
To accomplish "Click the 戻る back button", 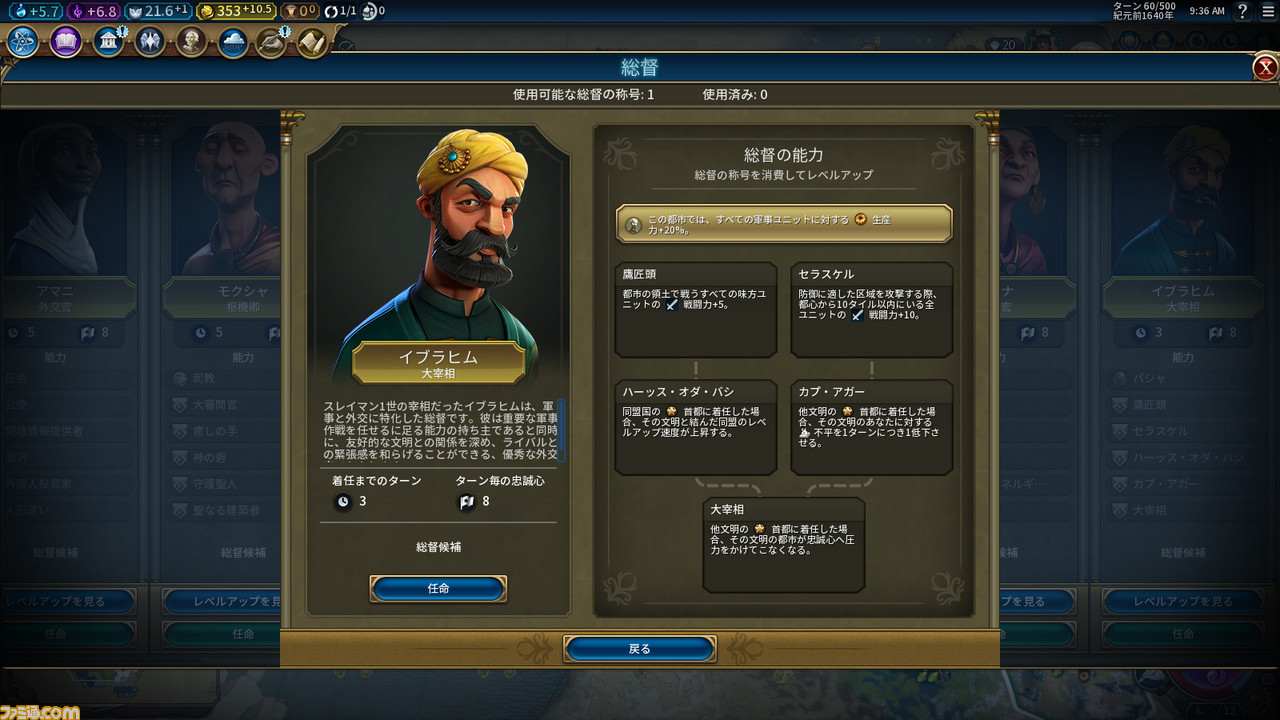I will [x=640, y=649].
